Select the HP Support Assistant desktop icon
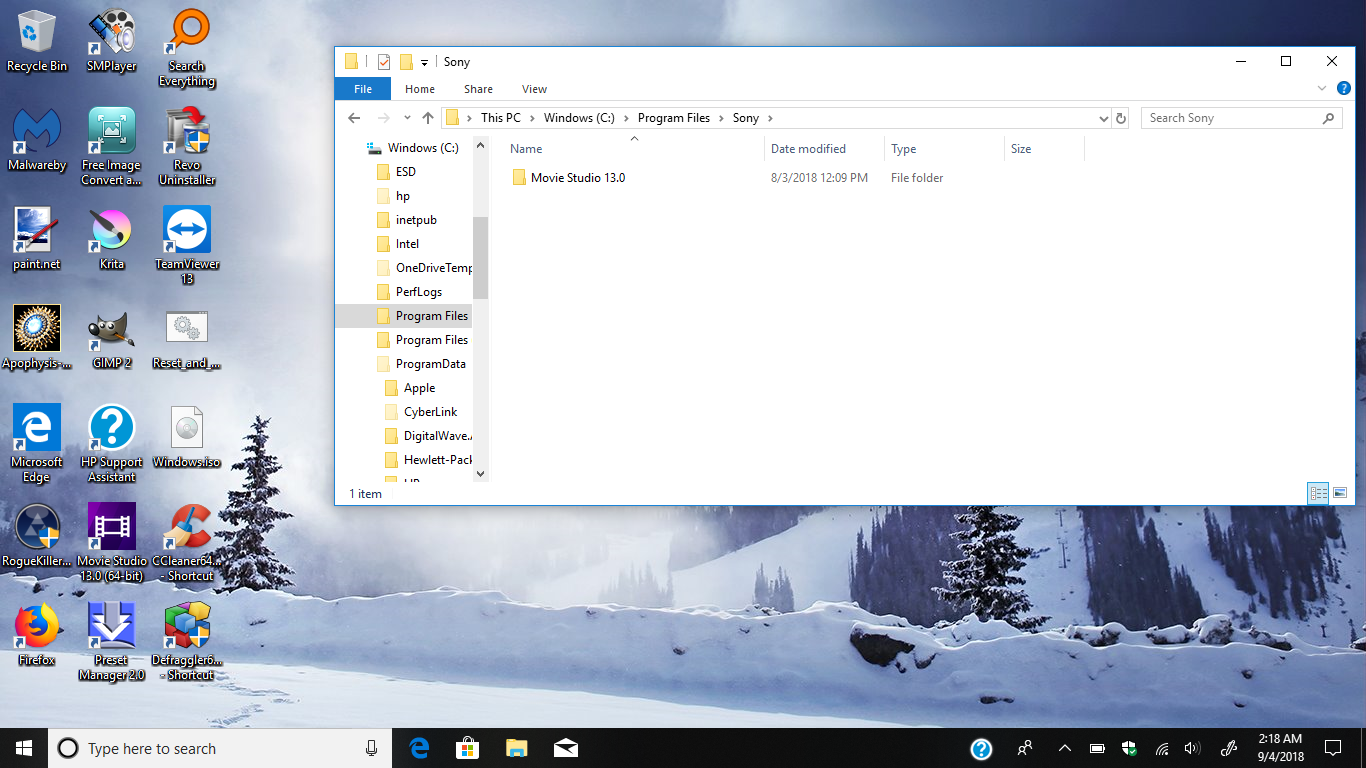The height and width of the screenshot is (768, 1366). [x=111, y=444]
